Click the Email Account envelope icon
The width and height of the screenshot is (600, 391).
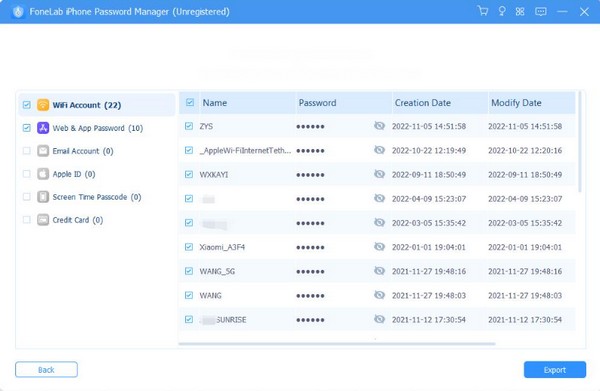[43, 151]
